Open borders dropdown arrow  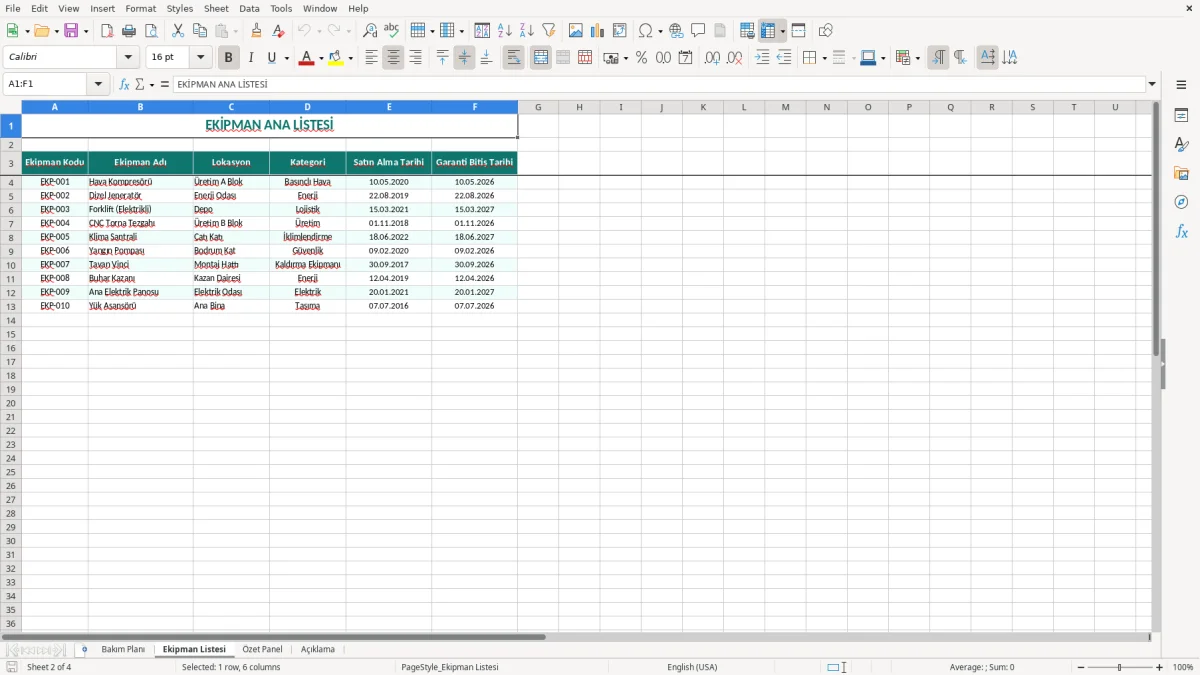(x=824, y=58)
